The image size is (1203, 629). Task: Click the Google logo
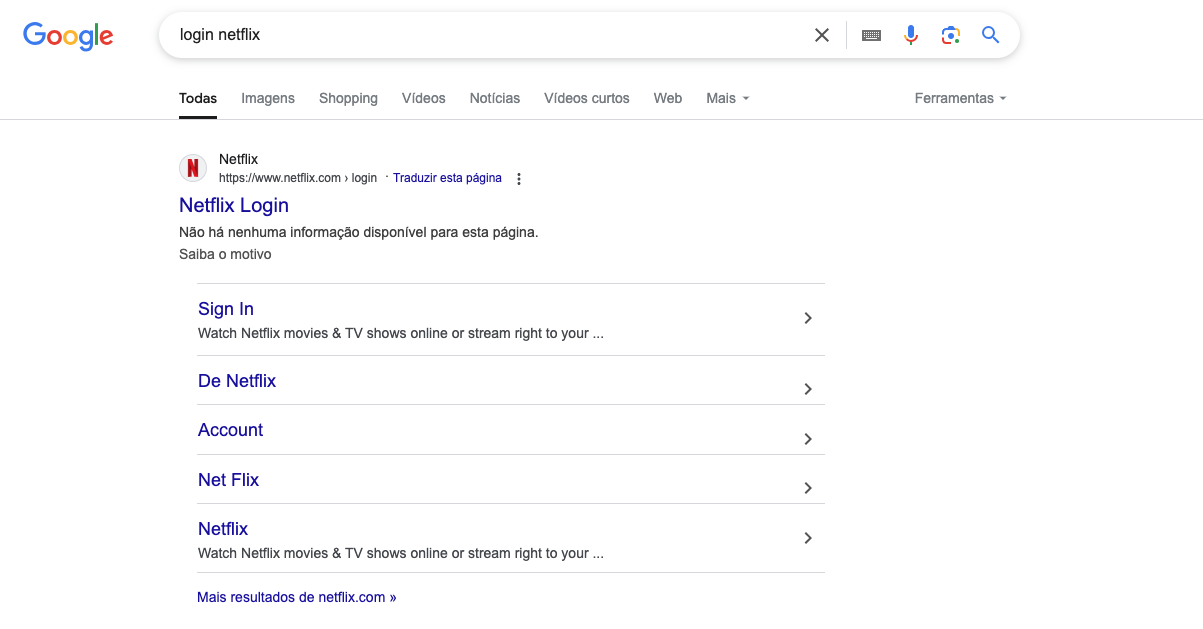68,36
